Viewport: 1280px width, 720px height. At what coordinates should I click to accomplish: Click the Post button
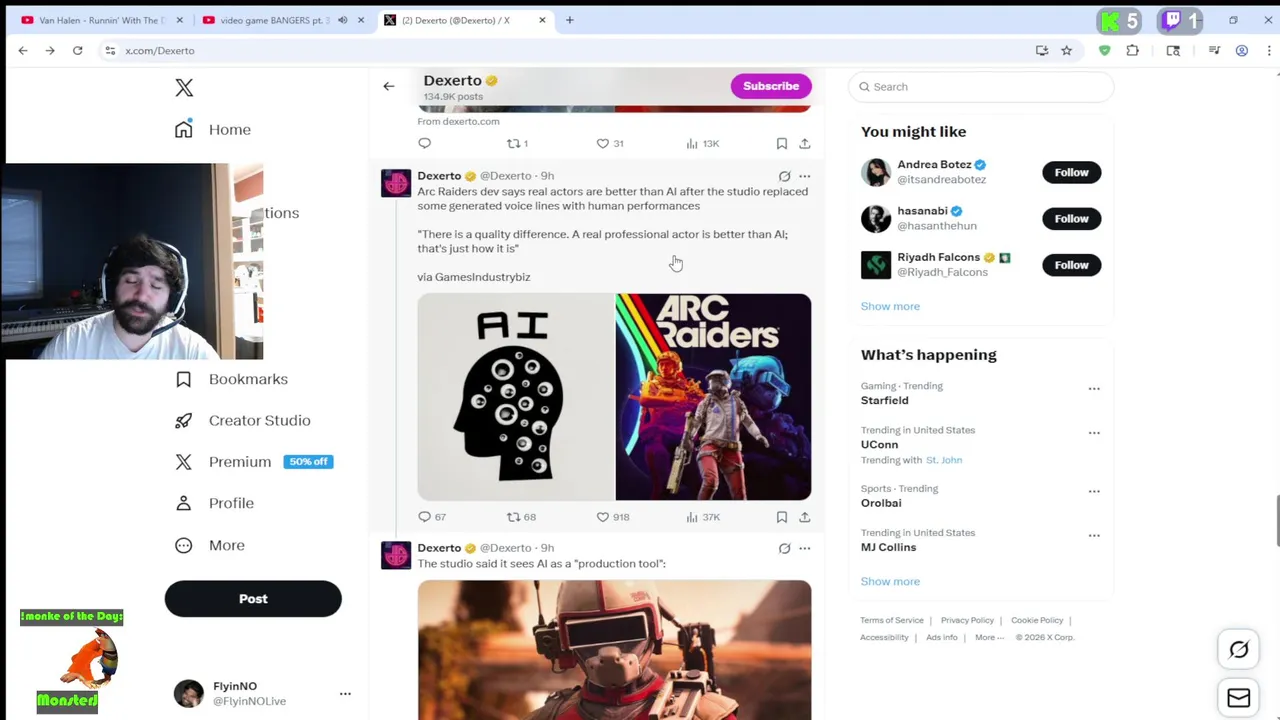pos(253,599)
